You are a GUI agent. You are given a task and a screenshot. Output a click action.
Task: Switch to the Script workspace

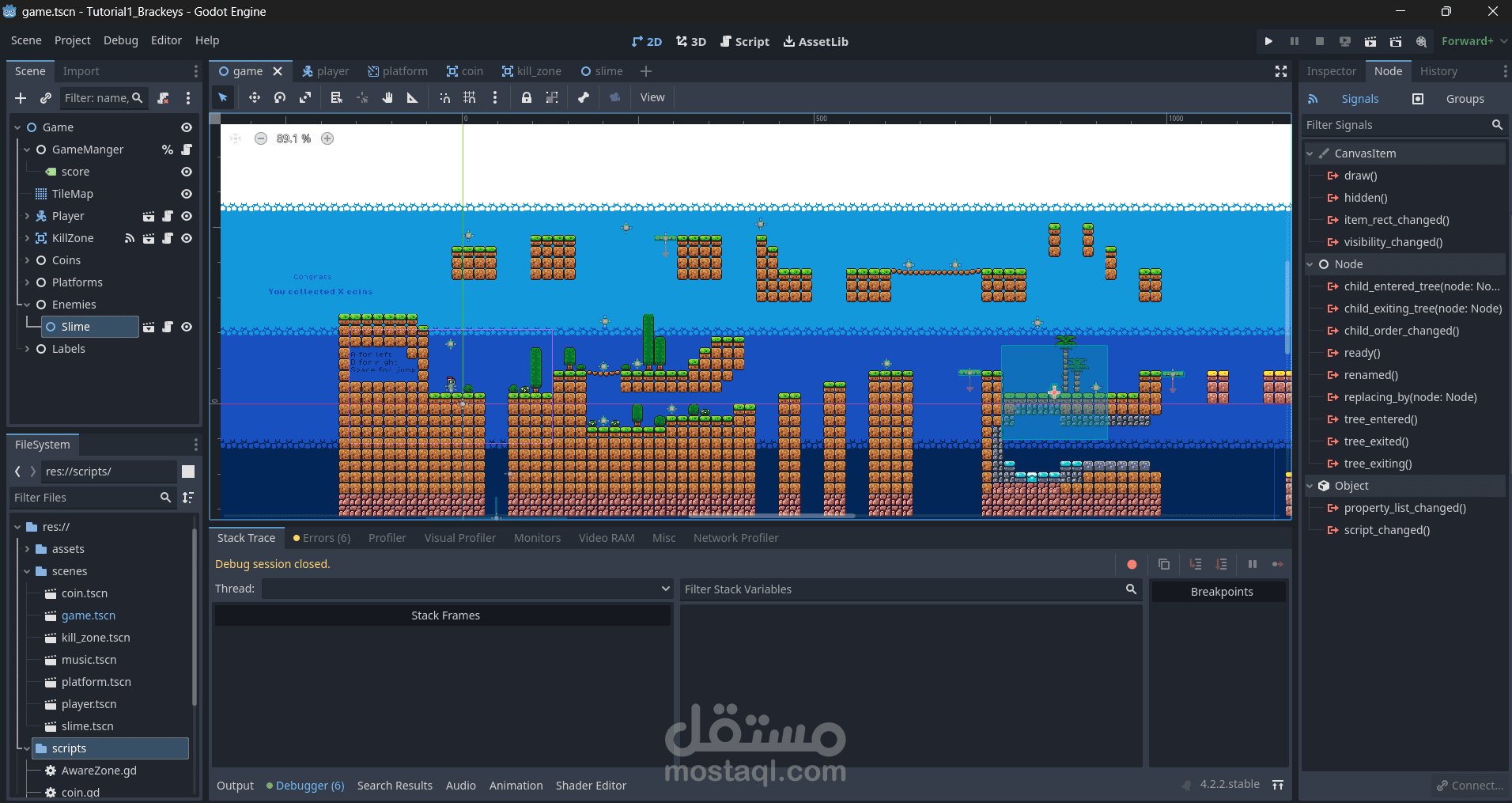pos(744,41)
